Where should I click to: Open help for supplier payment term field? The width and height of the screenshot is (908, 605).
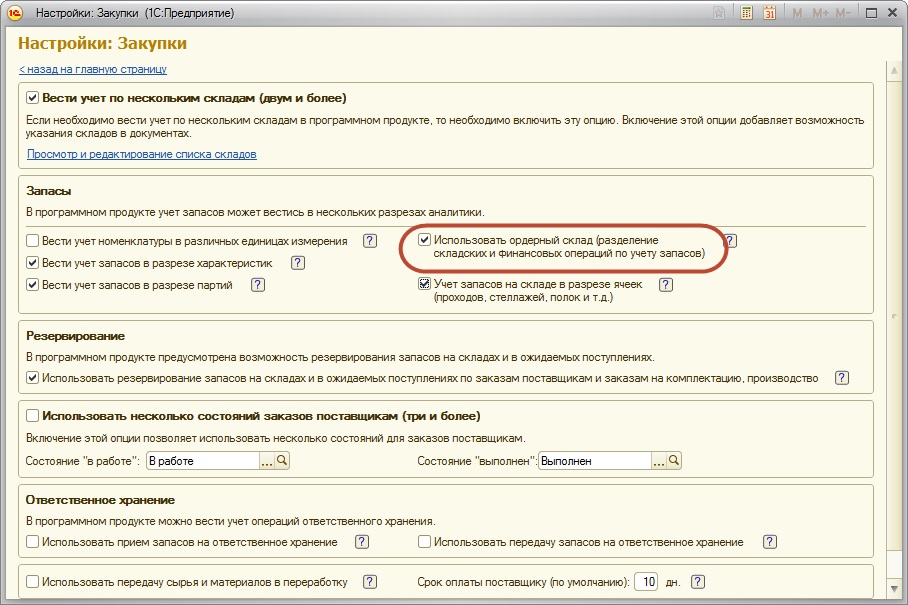tap(698, 582)
